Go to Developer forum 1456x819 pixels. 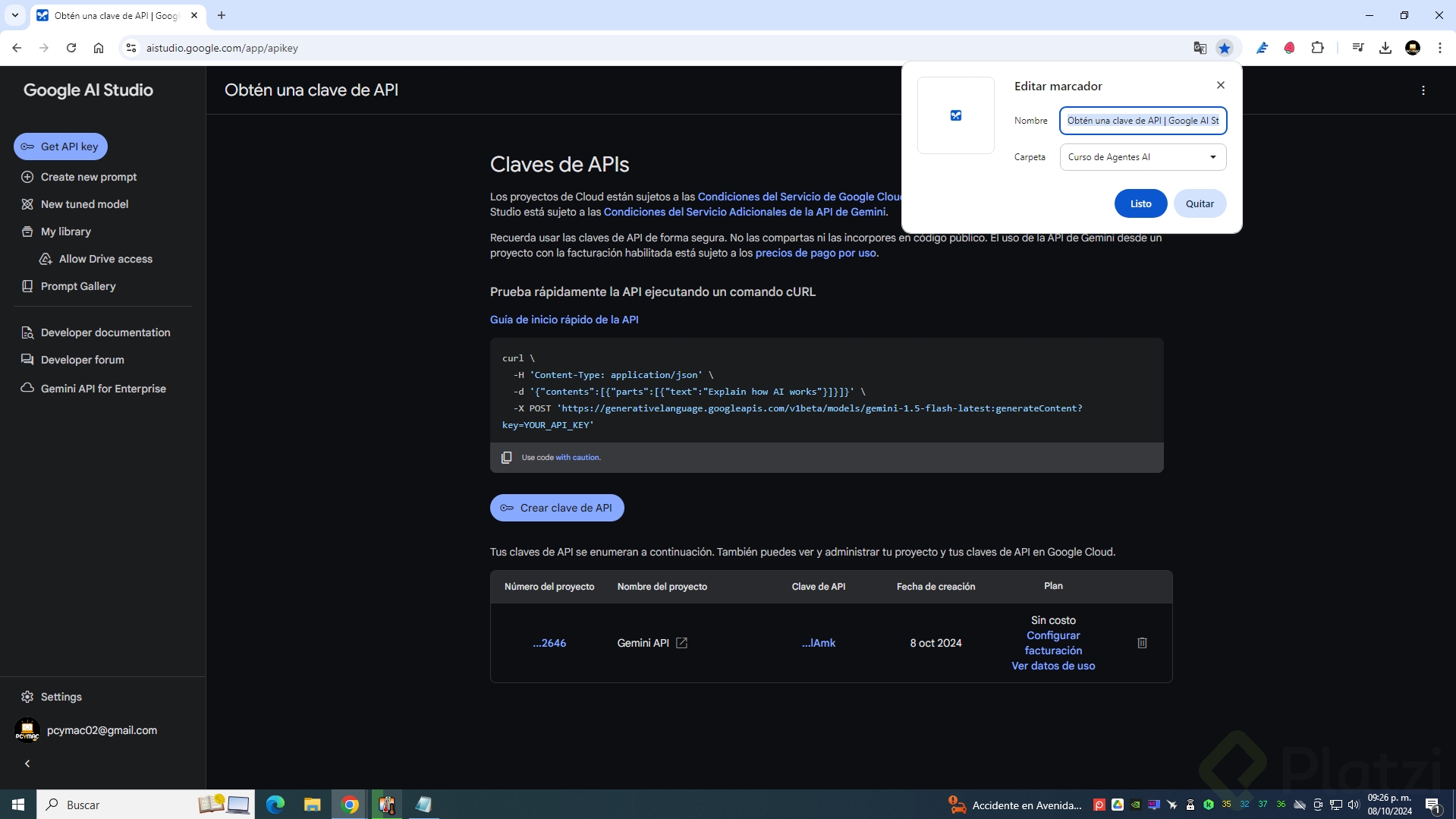(73, 360)
